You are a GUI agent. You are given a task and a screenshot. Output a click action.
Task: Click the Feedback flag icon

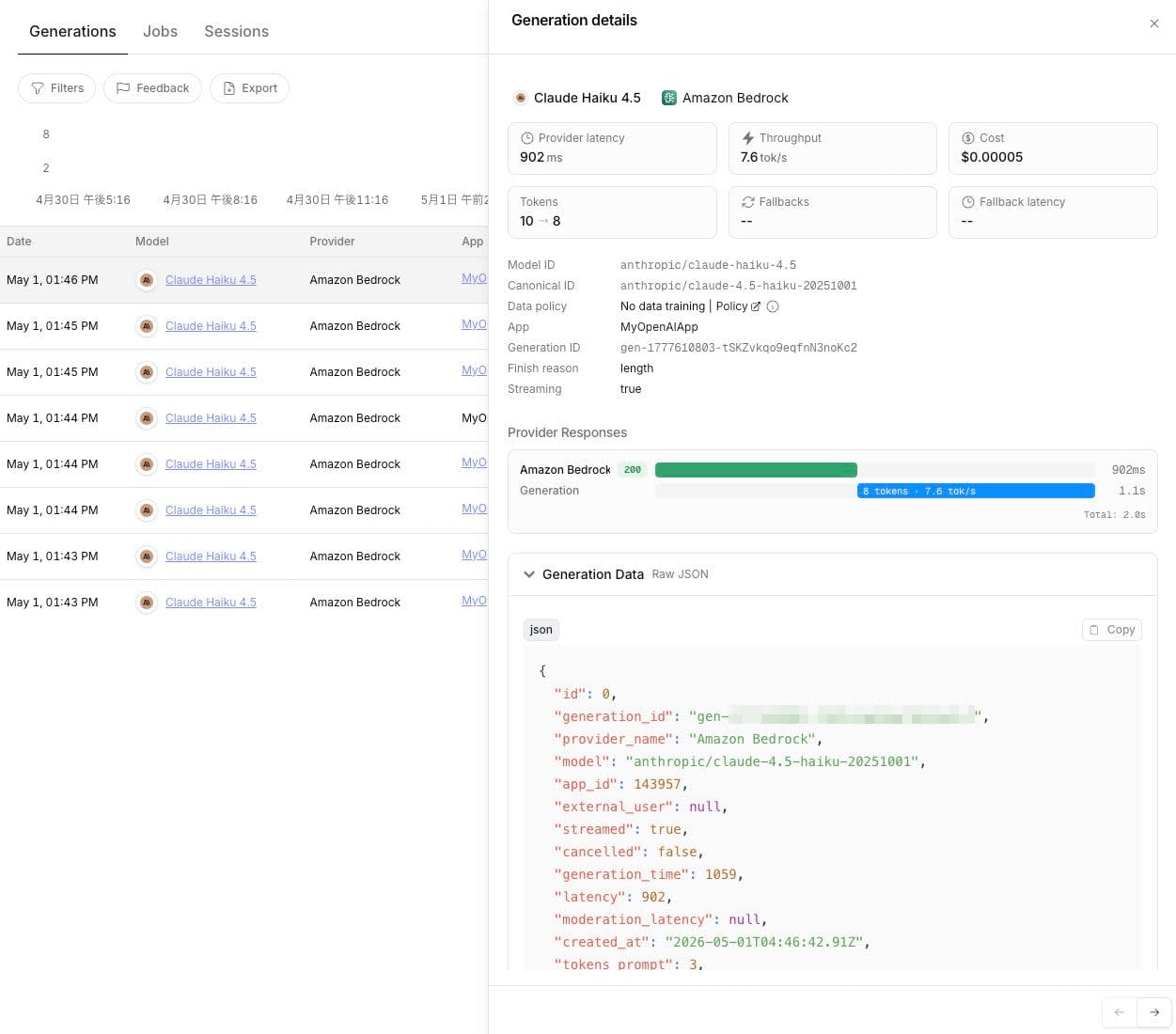[123, 88]
